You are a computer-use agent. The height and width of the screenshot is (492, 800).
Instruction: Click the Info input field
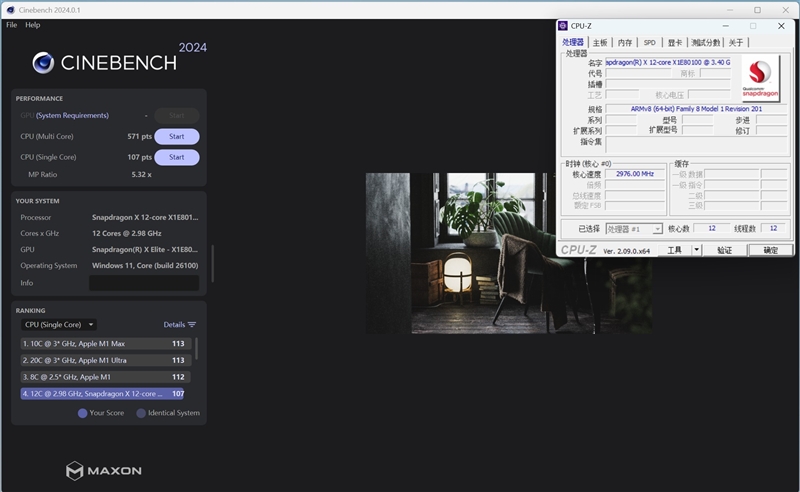click(x=144, y=283)
